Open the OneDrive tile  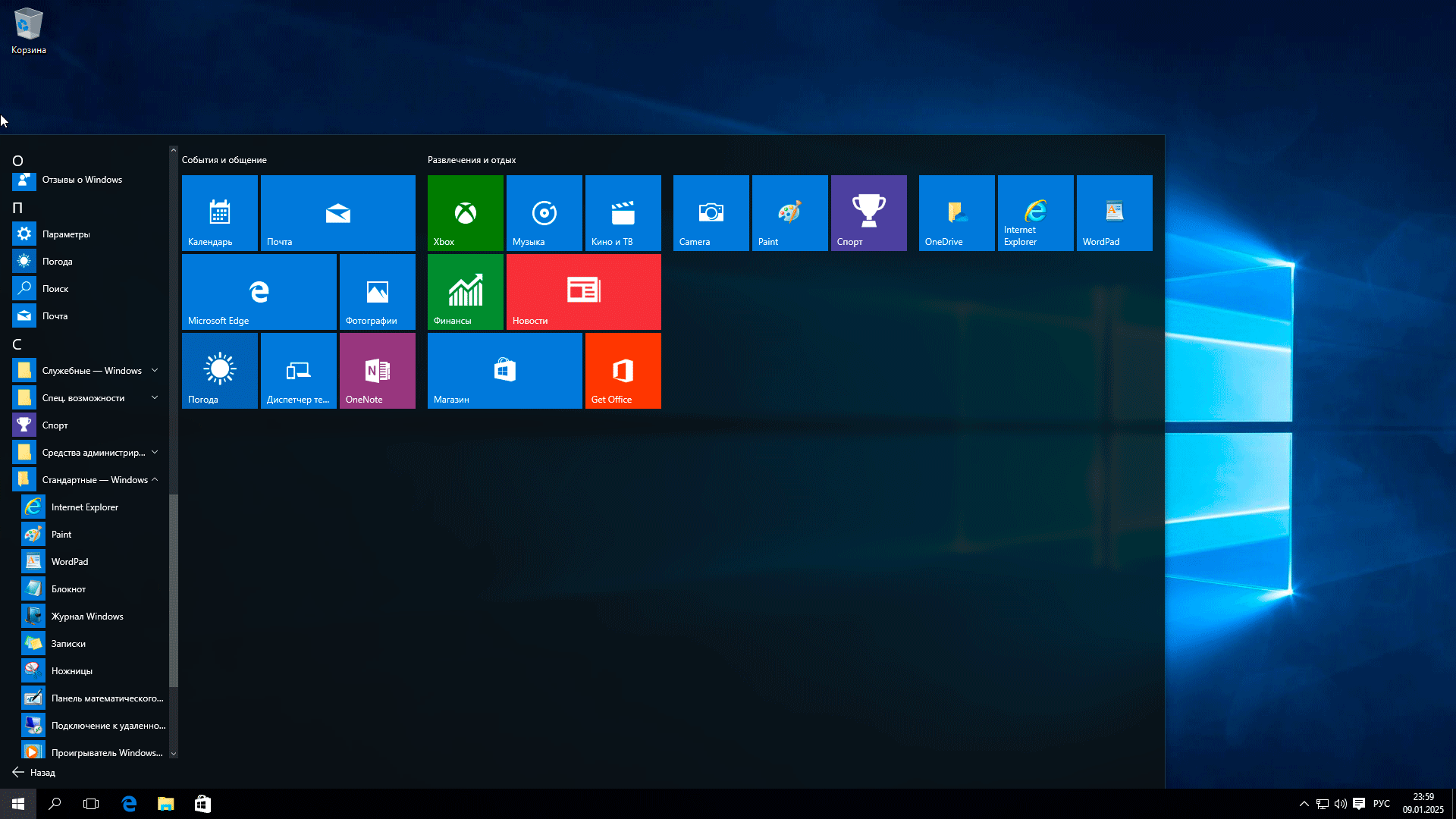click(x=957, y=213)
